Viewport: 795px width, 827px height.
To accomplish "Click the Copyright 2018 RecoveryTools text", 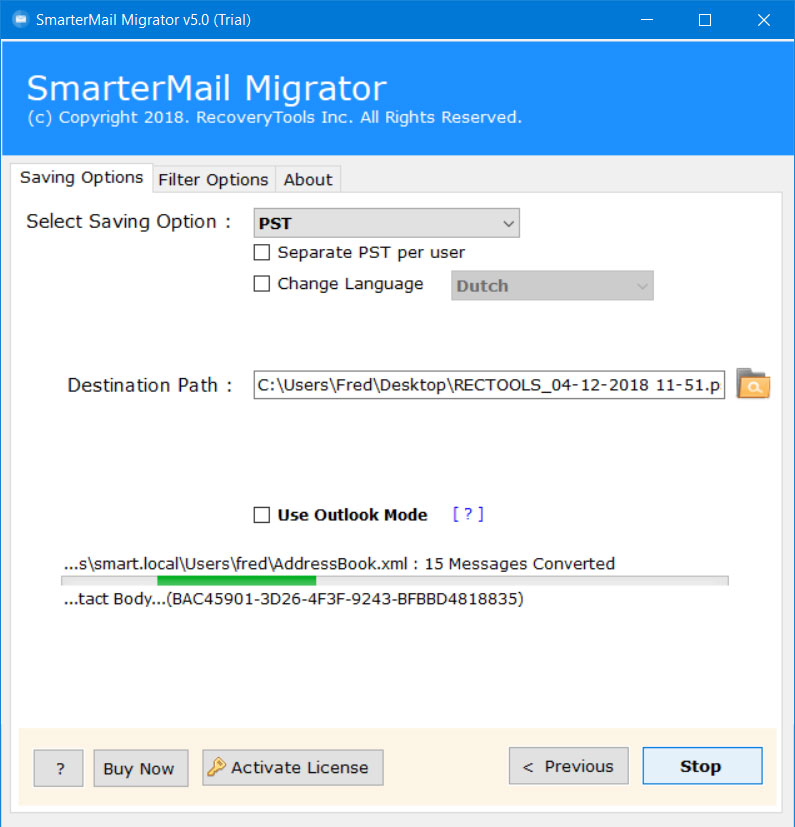I will [274, 117].
